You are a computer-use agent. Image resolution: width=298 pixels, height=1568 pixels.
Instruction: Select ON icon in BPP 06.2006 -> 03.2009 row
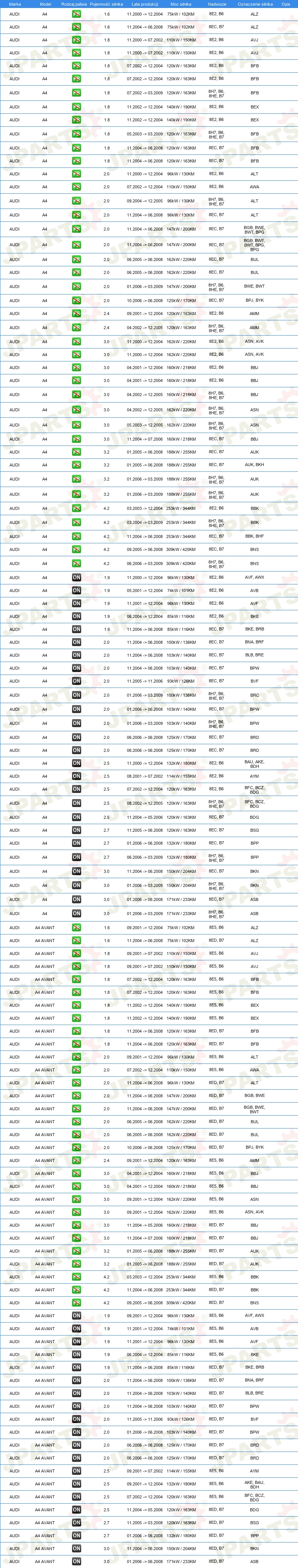click(76, 857)
